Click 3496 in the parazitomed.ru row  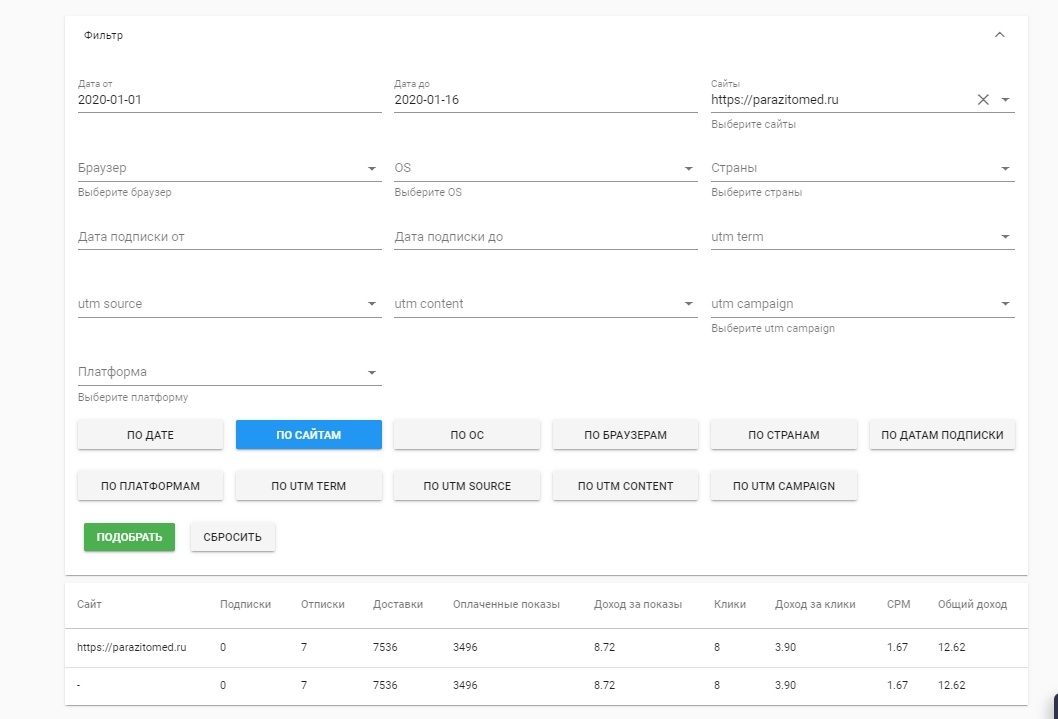point(465,647)
